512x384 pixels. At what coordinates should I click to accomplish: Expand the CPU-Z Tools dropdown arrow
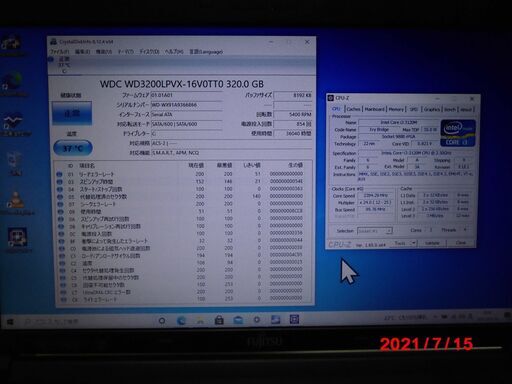pyautogui.click(x=414, y=243)
